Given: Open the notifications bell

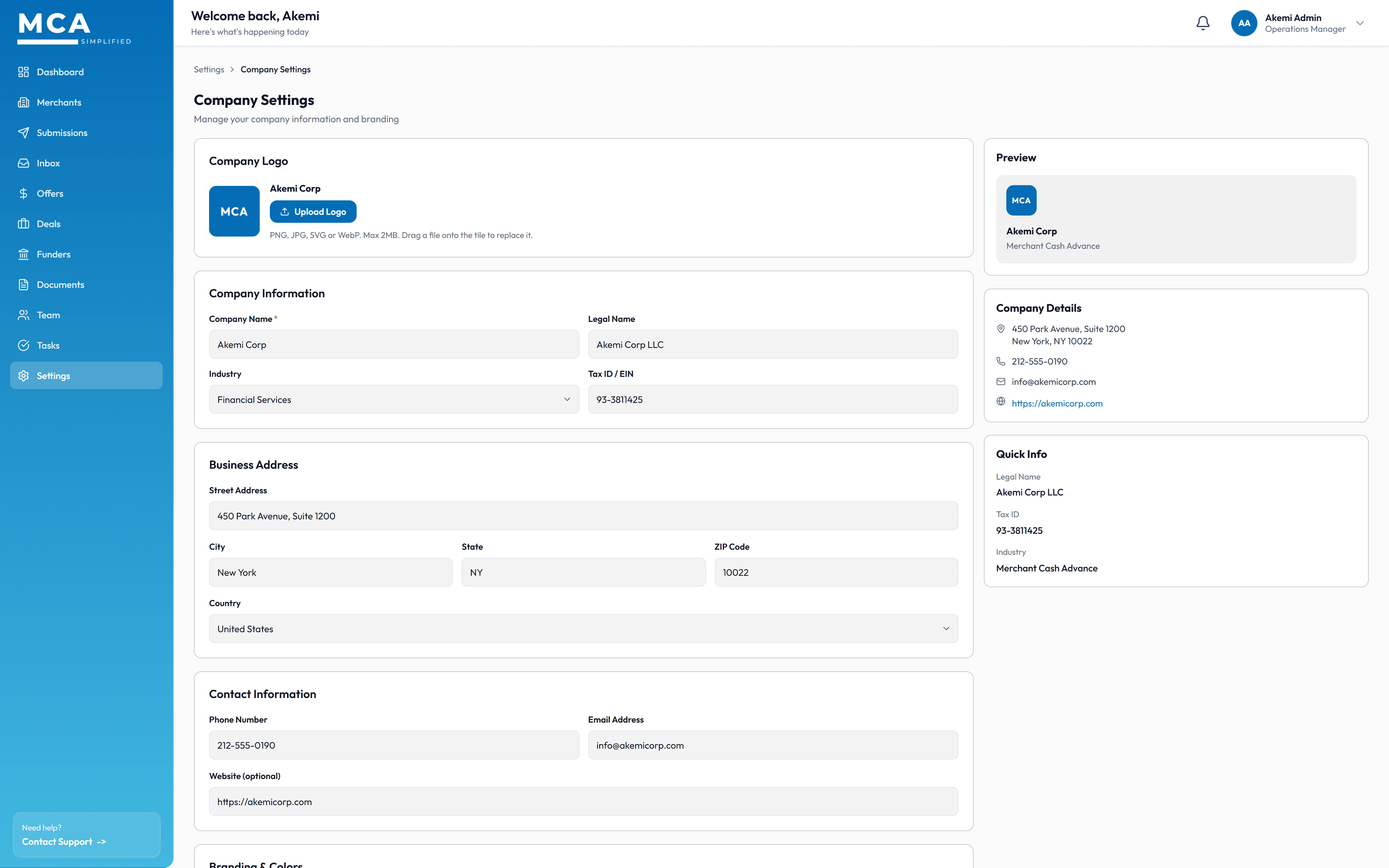Looking at the screenshot, I should 1202,23.
